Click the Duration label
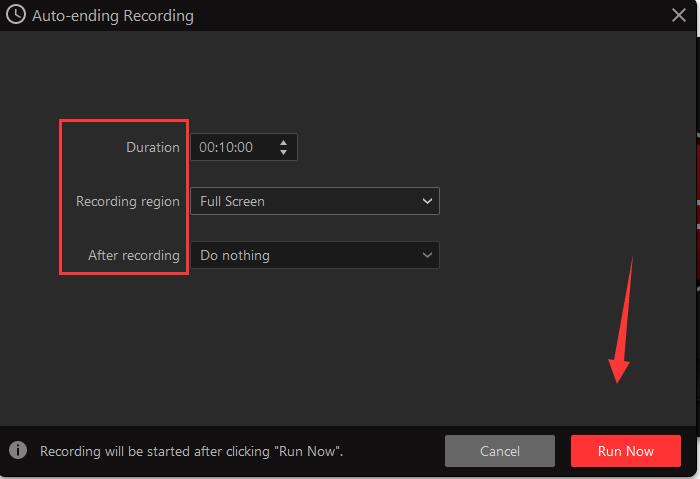The height and width of the screenshot is (479, 700). point(152,147)
